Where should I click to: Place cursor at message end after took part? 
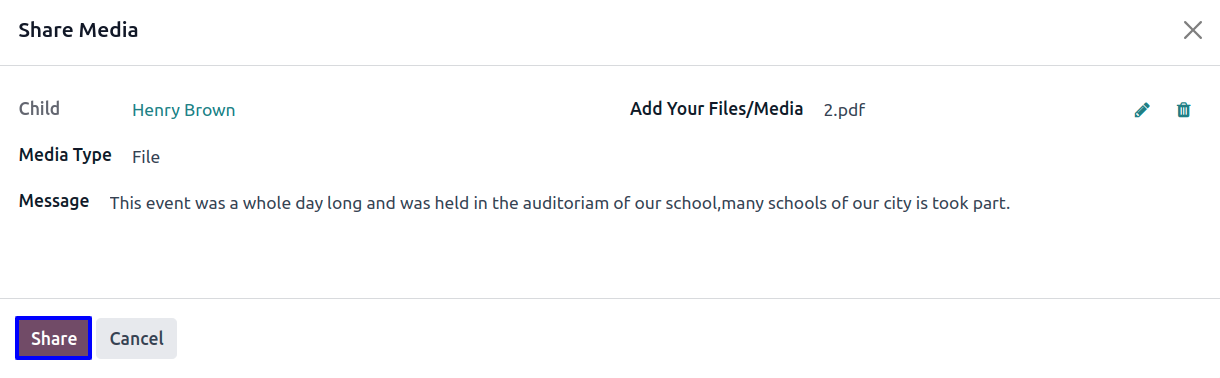click(x=1012, y=204)
